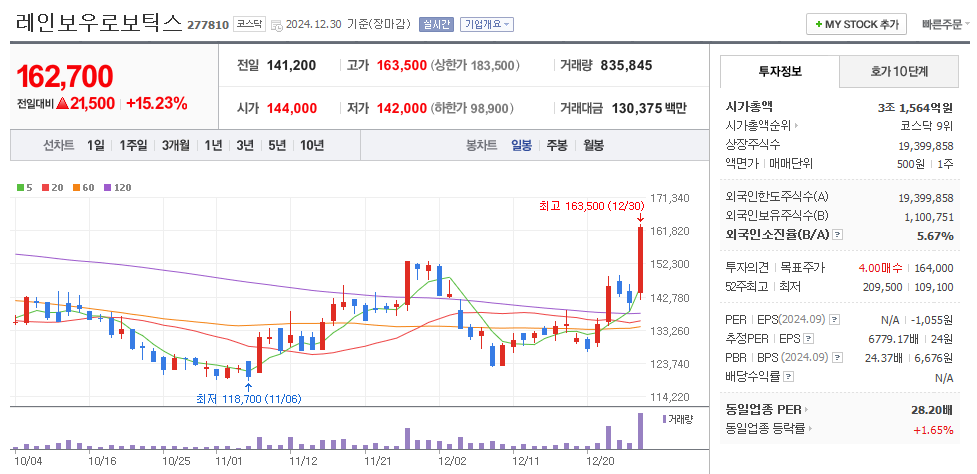Select the 10년 line chart period
977x474 pixels.
tap(312, 146)
